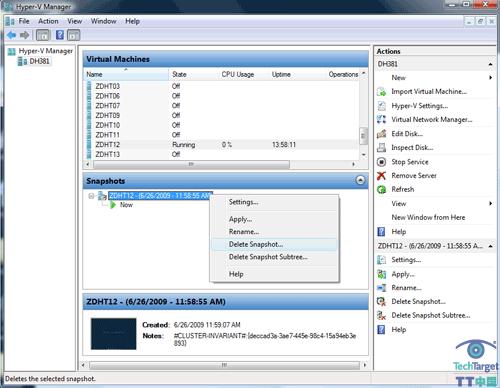The height and width of the screenshot is (388, 500).
Task: Choose Settings... in context menu
Action: 274,202
